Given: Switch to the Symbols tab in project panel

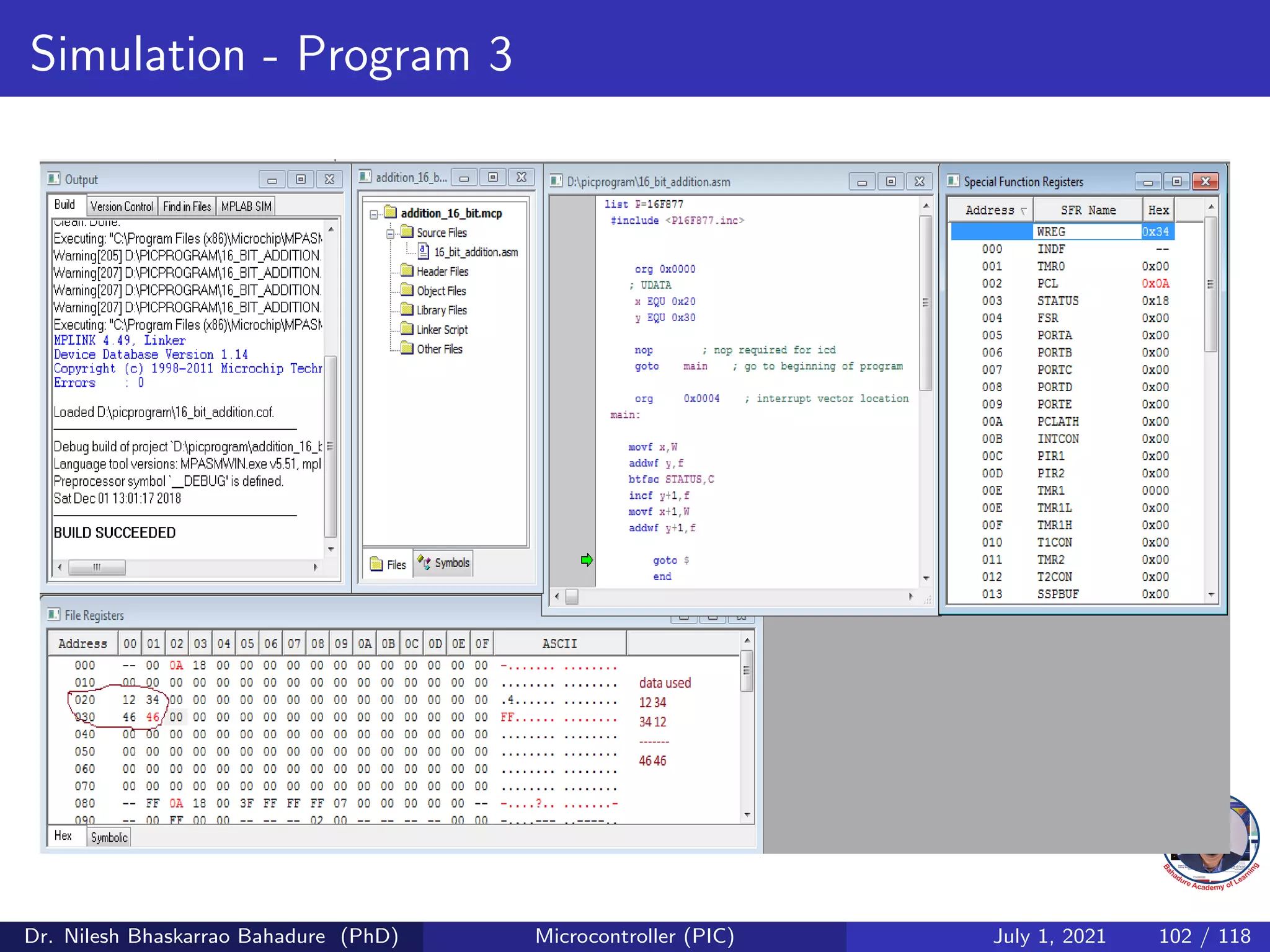Looking at the screenshot, I should point(443,563).
